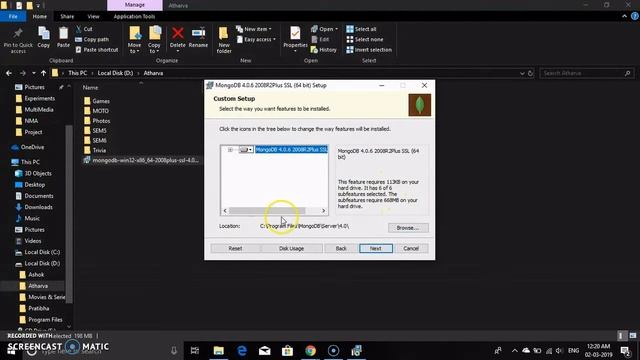Click the History ribbon button

click(x=324, y=50)
